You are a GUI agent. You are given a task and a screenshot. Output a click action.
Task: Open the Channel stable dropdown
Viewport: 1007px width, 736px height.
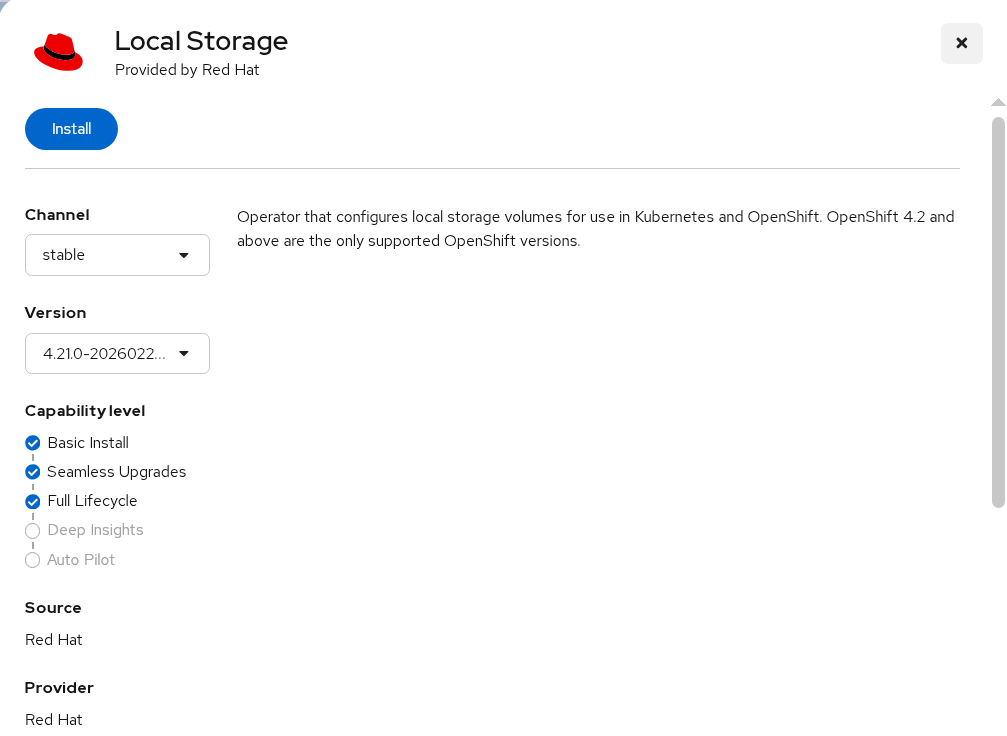tap(117, 255)
